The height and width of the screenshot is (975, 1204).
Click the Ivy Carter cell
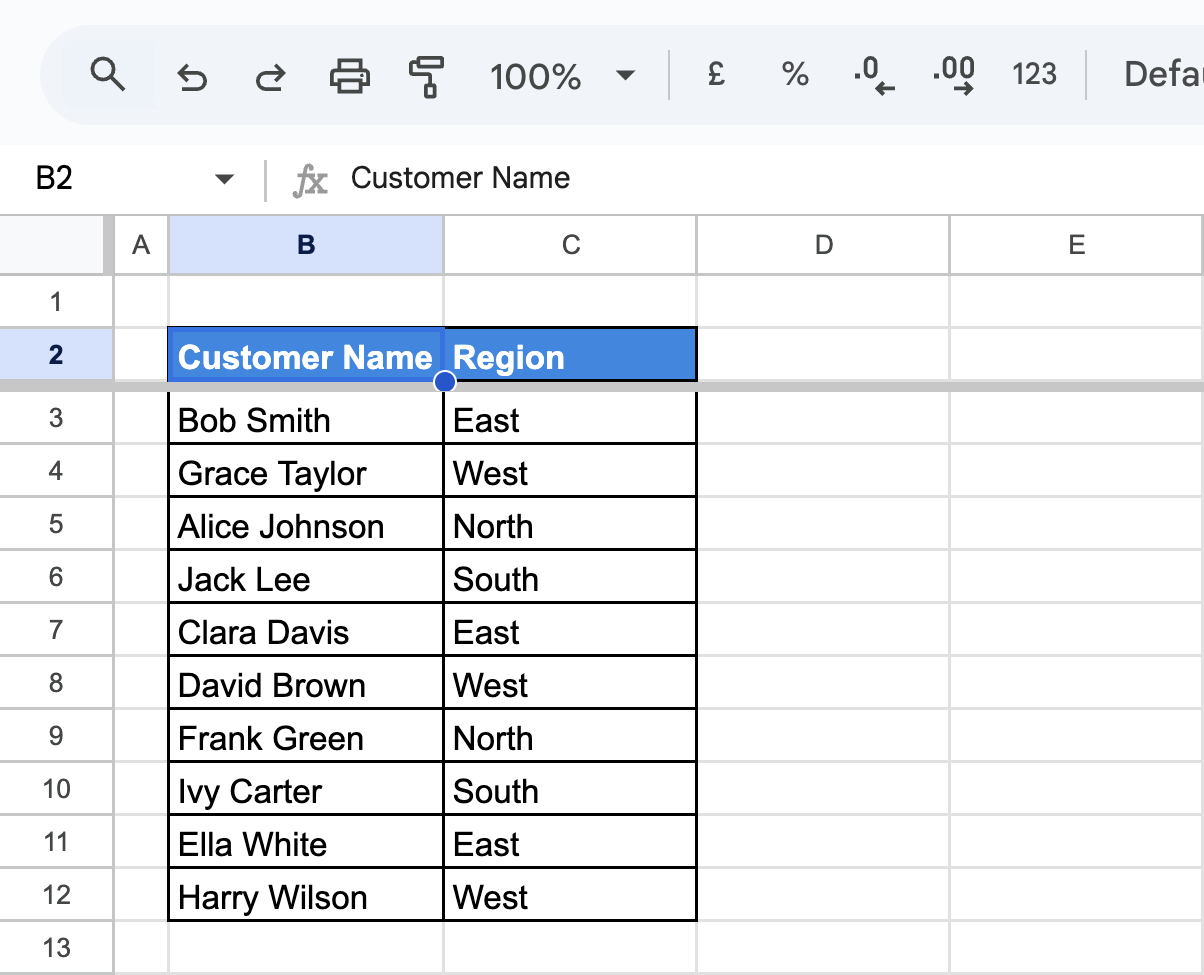[x=306, y=790]
